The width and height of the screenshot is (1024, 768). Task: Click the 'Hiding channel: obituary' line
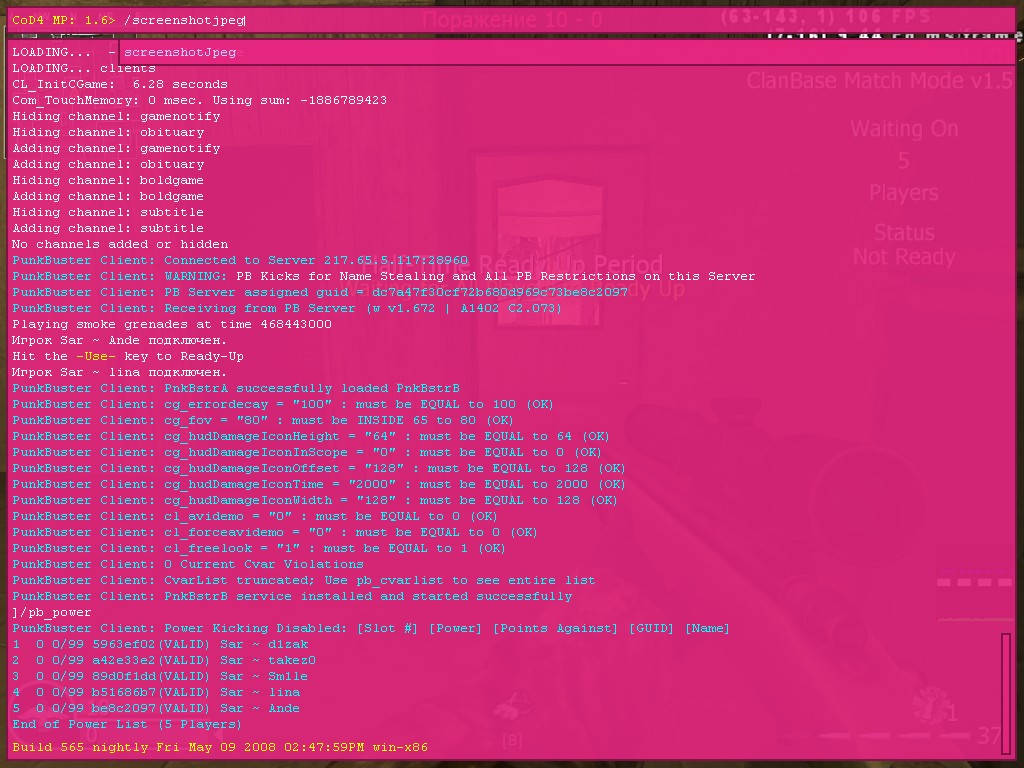pyautogui.click(x=108, y=133)
